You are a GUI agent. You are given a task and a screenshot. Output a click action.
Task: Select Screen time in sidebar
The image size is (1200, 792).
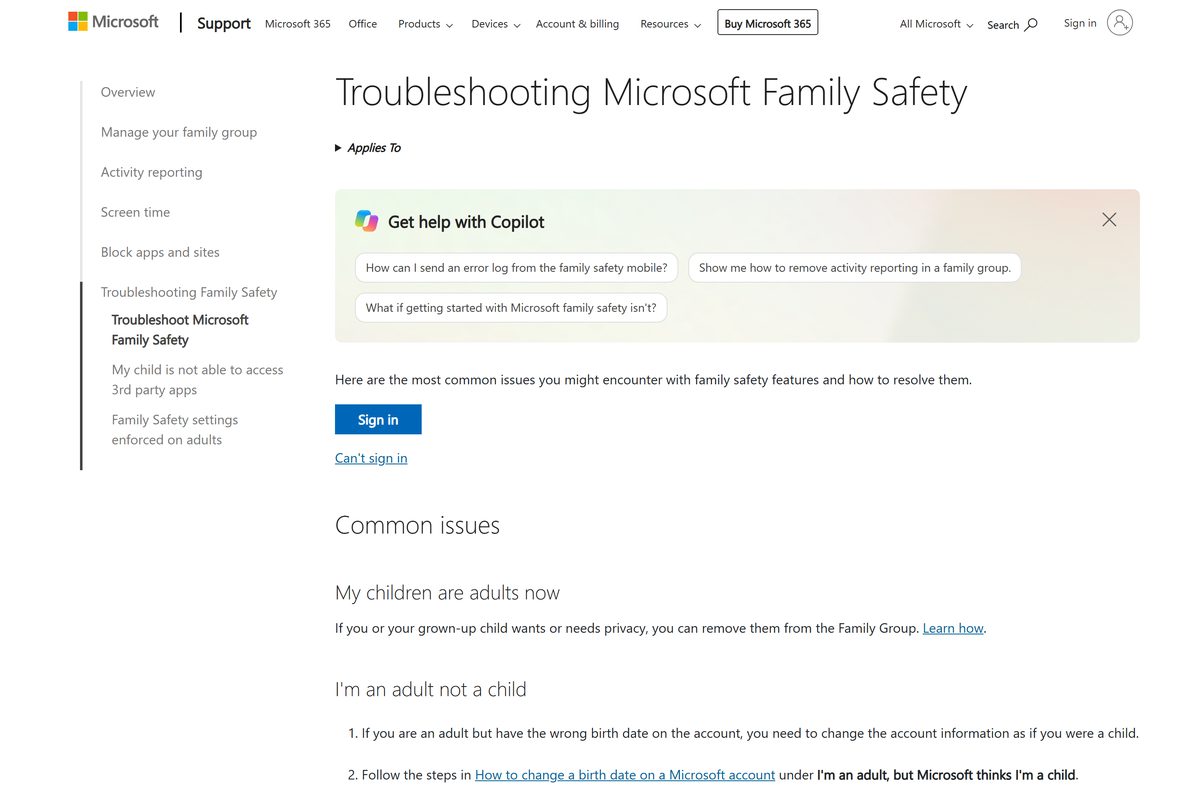click(x=135, y=212)
